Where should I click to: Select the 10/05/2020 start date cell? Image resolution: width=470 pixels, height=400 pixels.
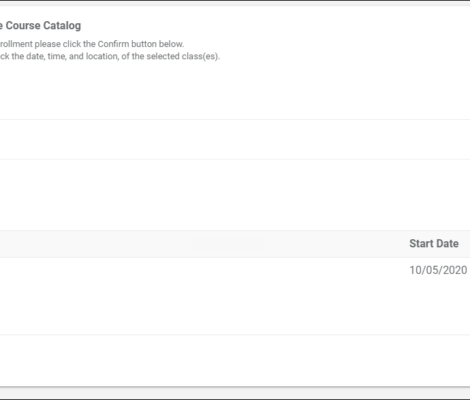click(x=438, y=270)
